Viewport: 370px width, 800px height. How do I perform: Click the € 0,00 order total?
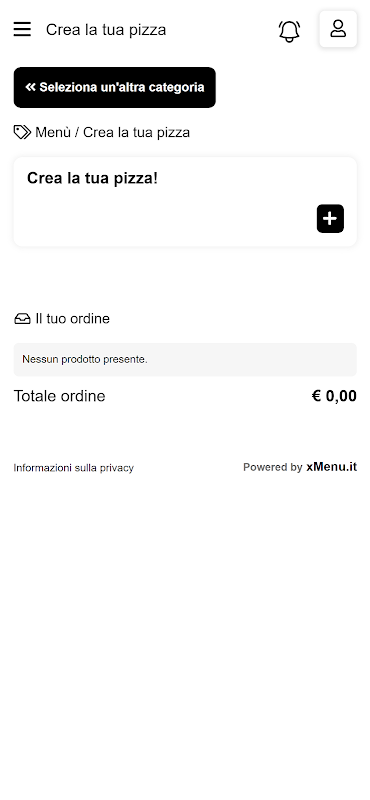coord(334,396)
